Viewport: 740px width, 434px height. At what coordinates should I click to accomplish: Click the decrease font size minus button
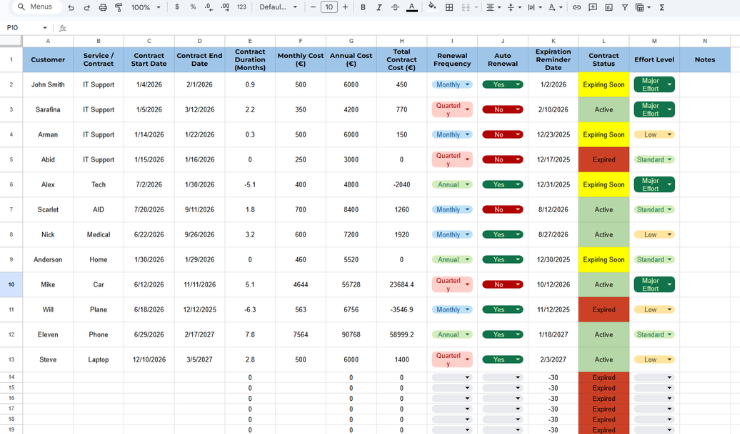click(x=313, y=7)
